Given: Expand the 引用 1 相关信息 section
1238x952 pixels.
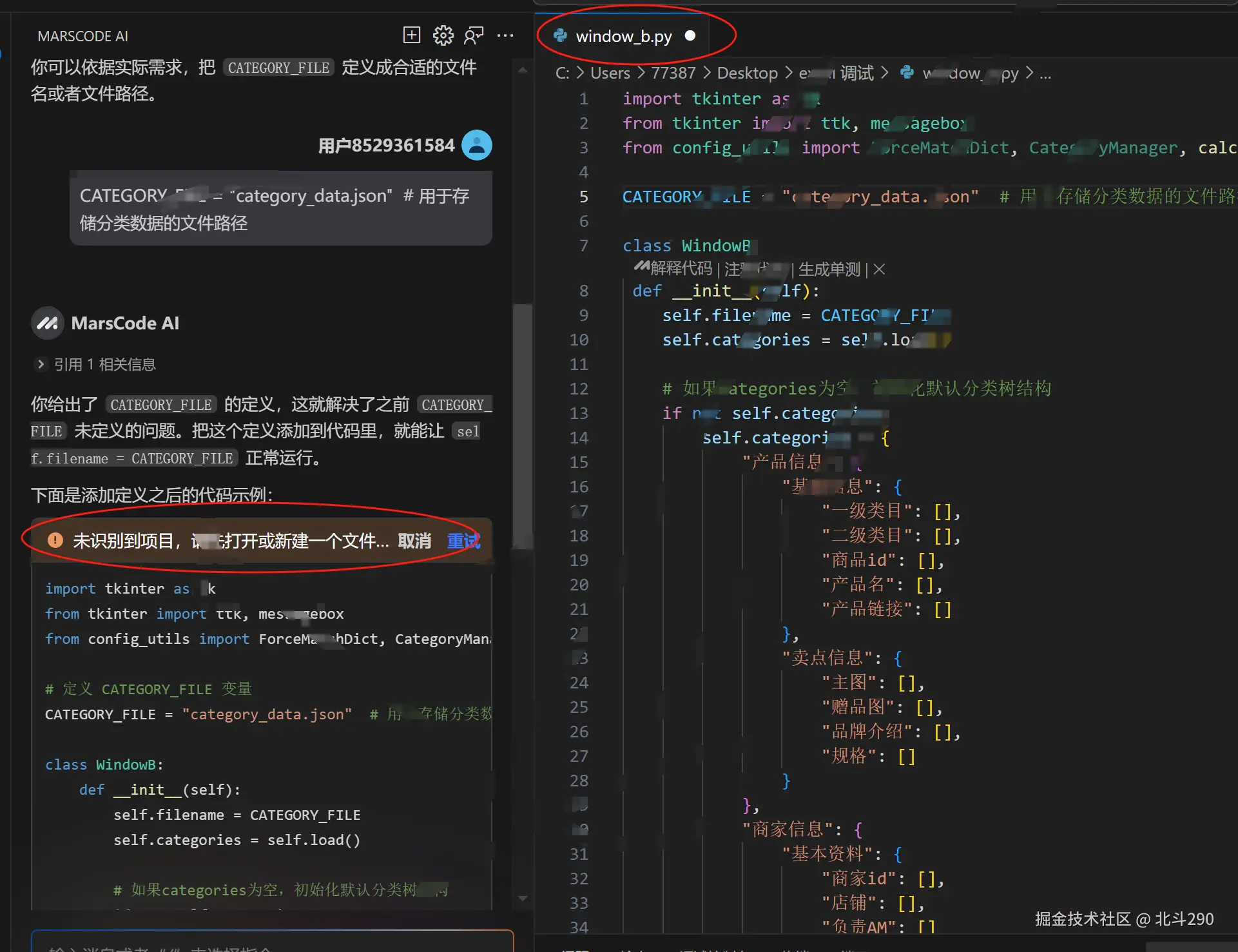Looking at the screenshot, I should (41, 364).
